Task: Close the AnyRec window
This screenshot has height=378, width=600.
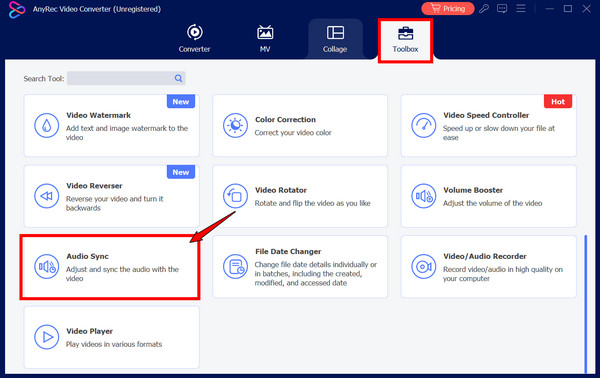Action: pyautogui.click(x=586, y=8)
